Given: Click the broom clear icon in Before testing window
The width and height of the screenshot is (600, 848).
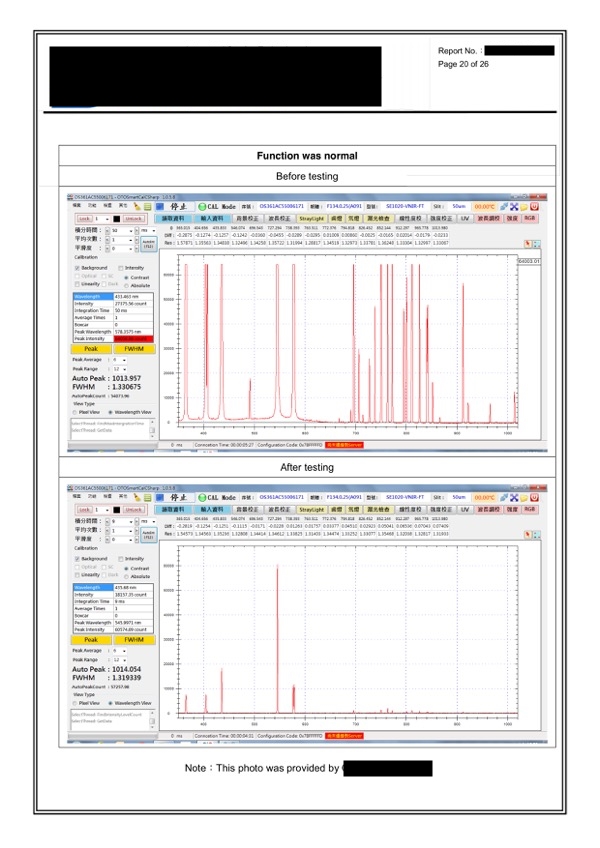Looking at the screenshot, I should pyautogui.click(x=137, y=207).
